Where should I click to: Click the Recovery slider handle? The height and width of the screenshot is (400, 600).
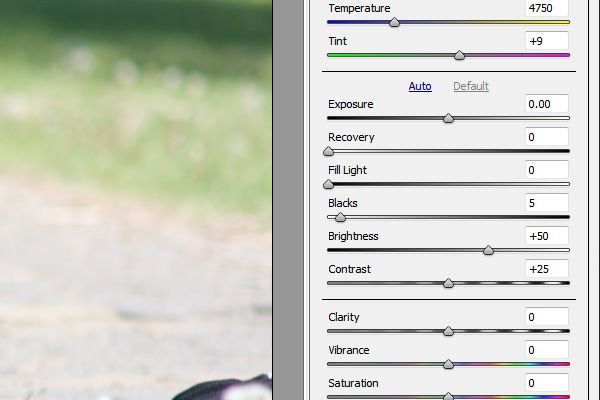[328, 152]
